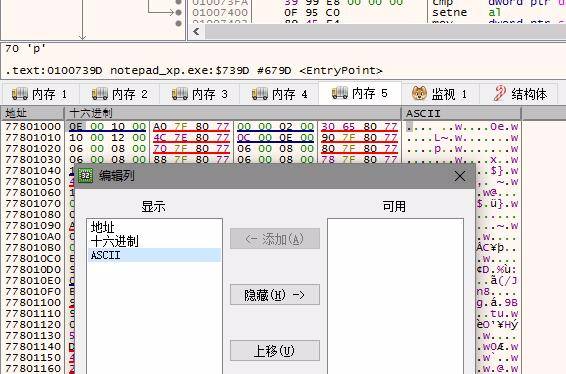Click the ASCII column header
The image size is (566, 374).
click(x=461, y=113)
